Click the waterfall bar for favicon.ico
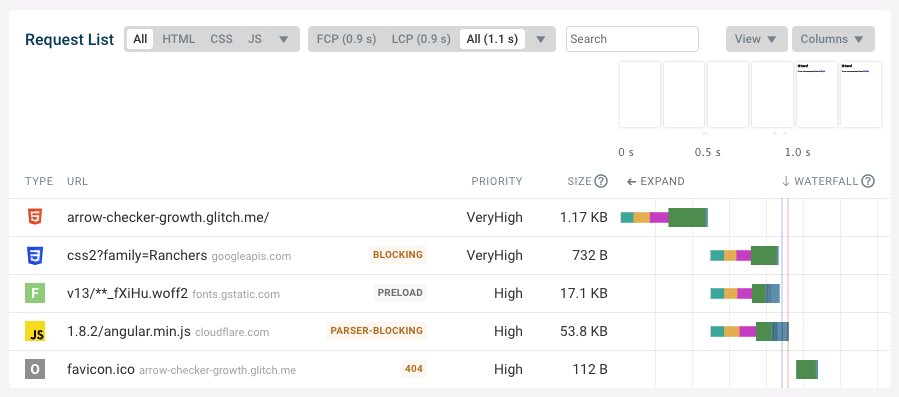The width and height of the screenshot is (899, 397). (x=807, y=369)
